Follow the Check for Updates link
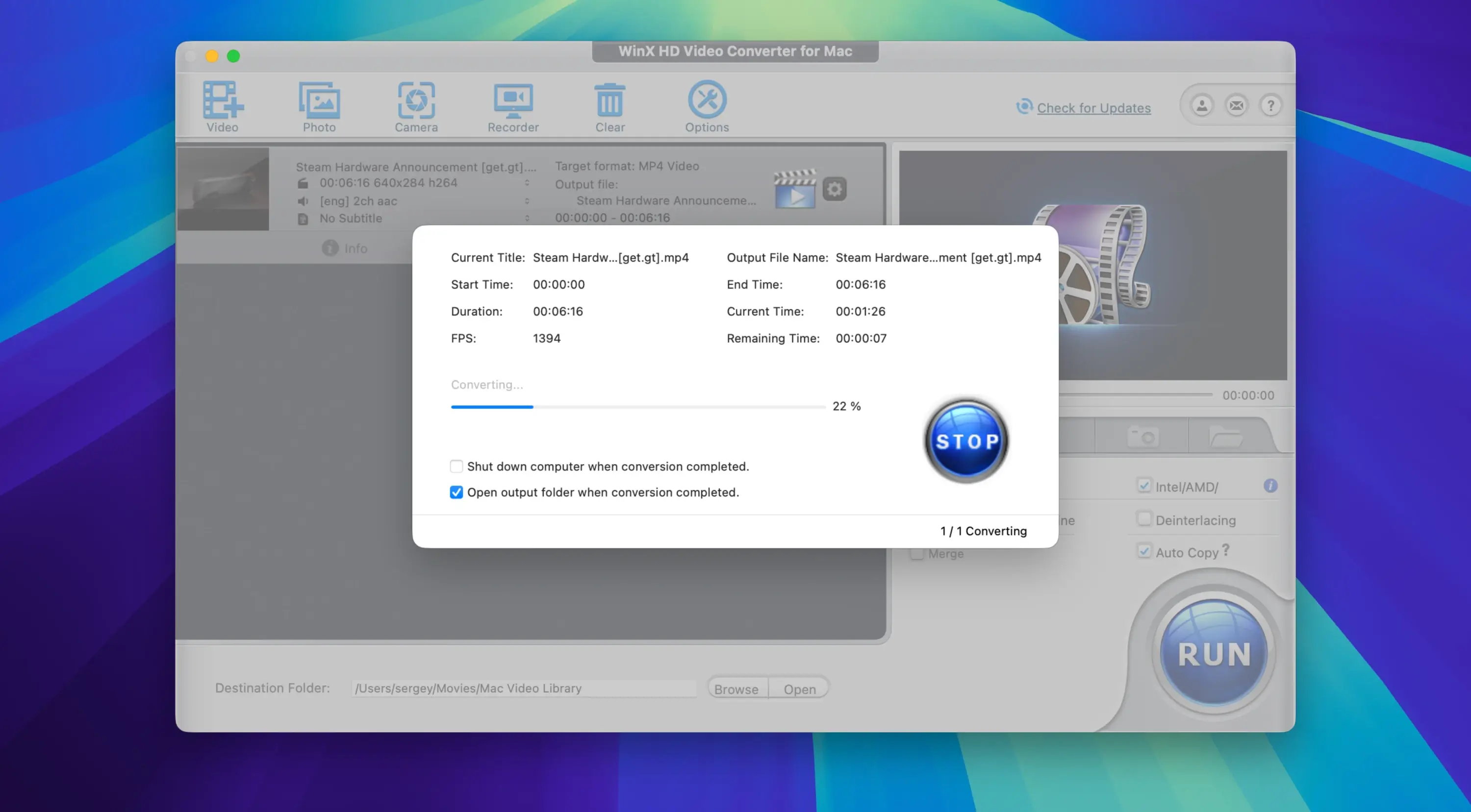The image size is (1471, 812). (1093, 108)
